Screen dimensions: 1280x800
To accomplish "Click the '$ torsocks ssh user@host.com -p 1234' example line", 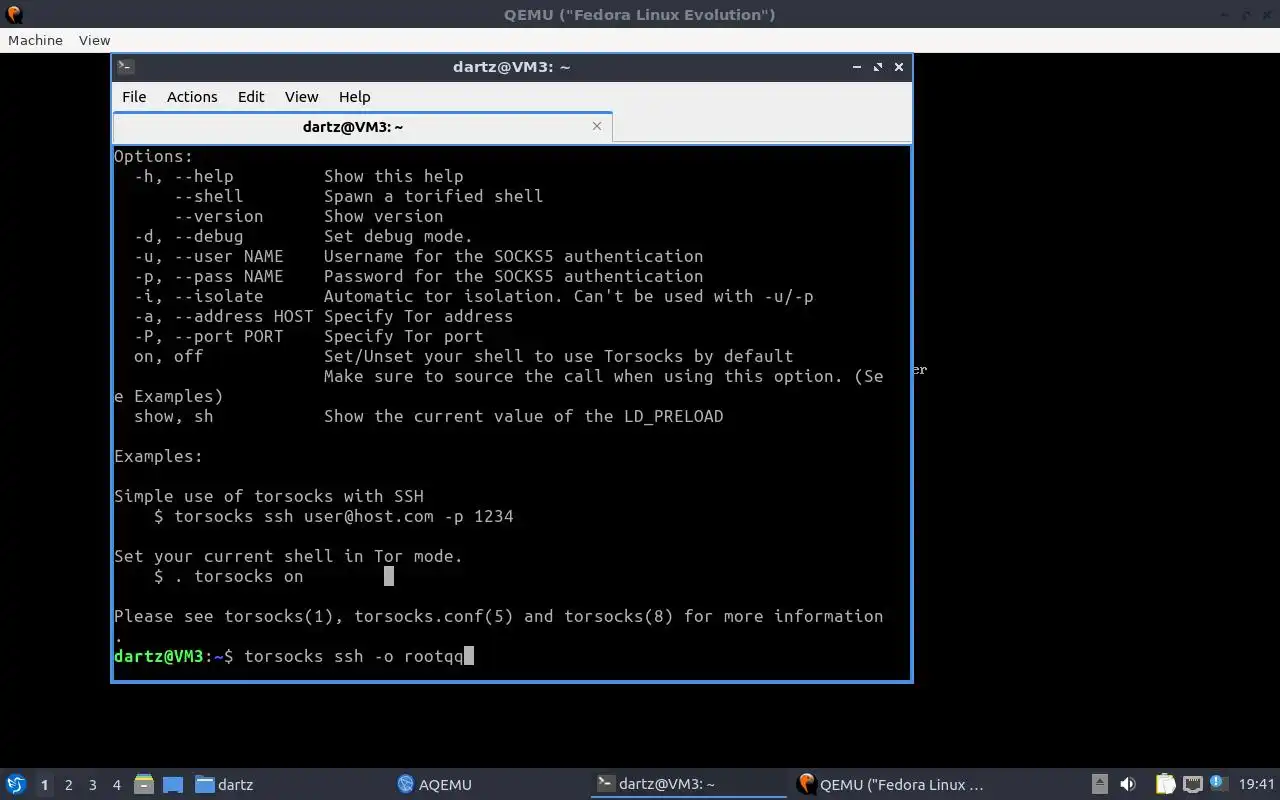I will 334,516.
